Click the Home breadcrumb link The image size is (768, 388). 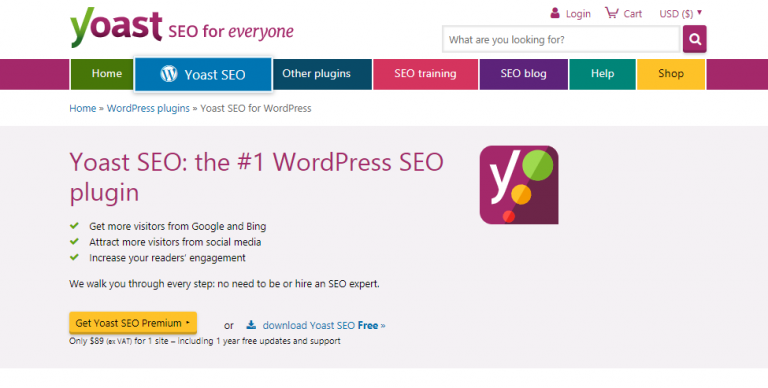[x=83, y=108]
